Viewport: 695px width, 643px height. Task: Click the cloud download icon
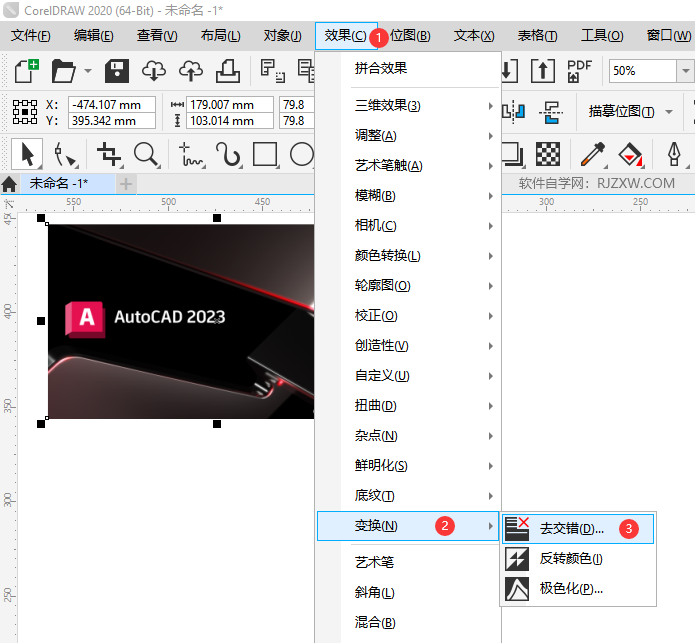(154, 71)
